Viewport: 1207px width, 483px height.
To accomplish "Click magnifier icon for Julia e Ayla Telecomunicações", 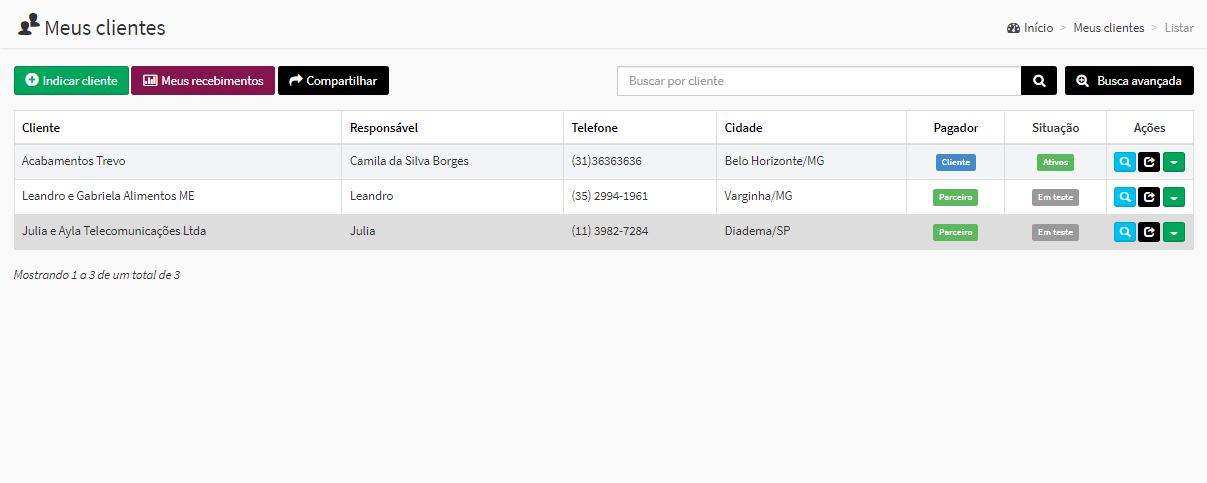I will [1125, 232].
